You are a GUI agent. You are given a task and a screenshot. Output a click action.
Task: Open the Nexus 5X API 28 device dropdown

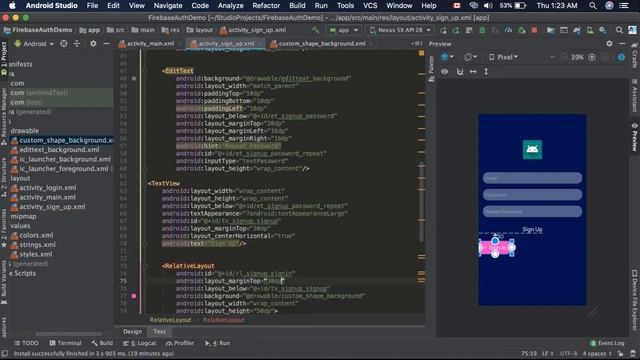400,30
